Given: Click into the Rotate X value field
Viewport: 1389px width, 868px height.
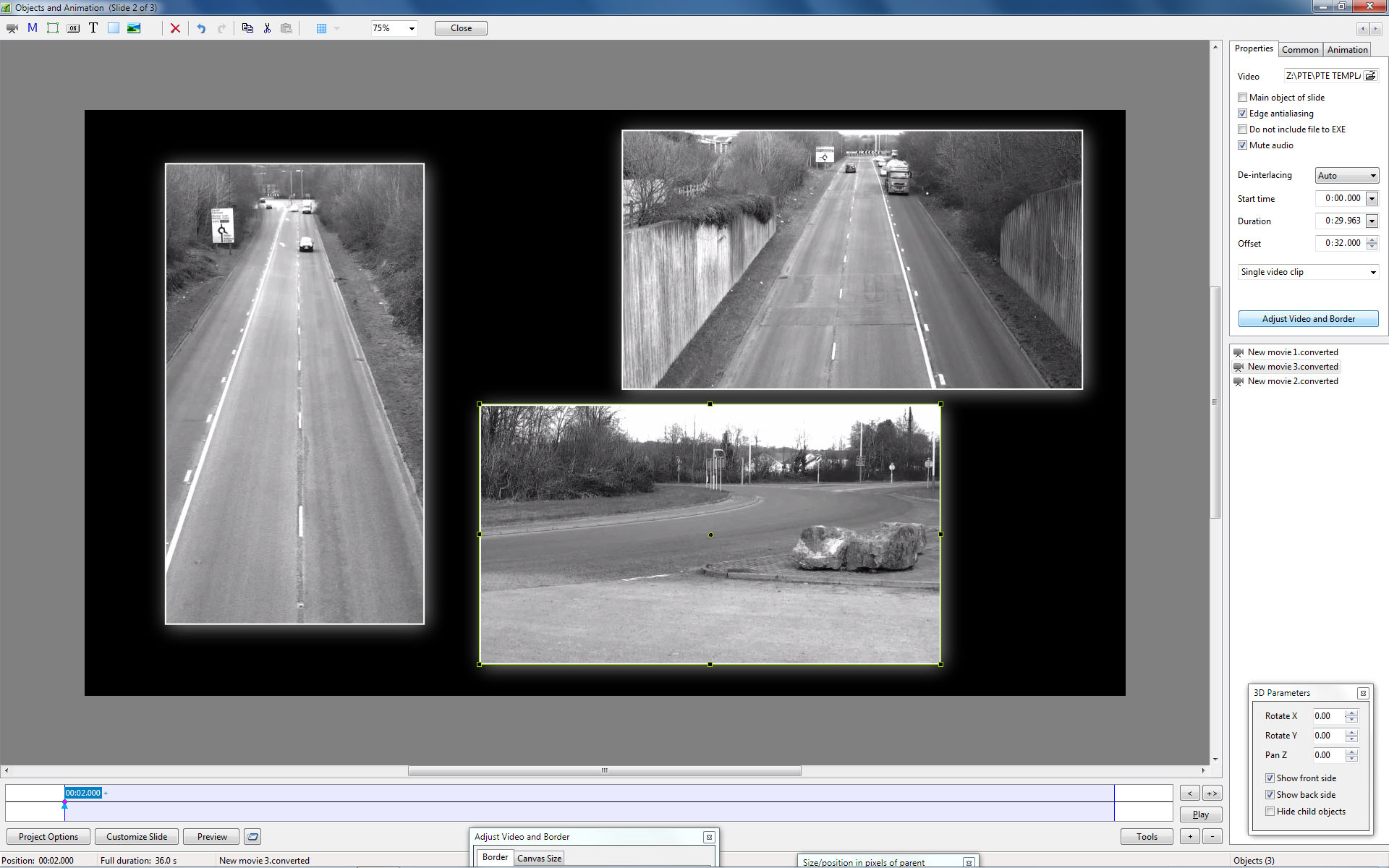Looking at the screenshot, I should coord(1329,716).
